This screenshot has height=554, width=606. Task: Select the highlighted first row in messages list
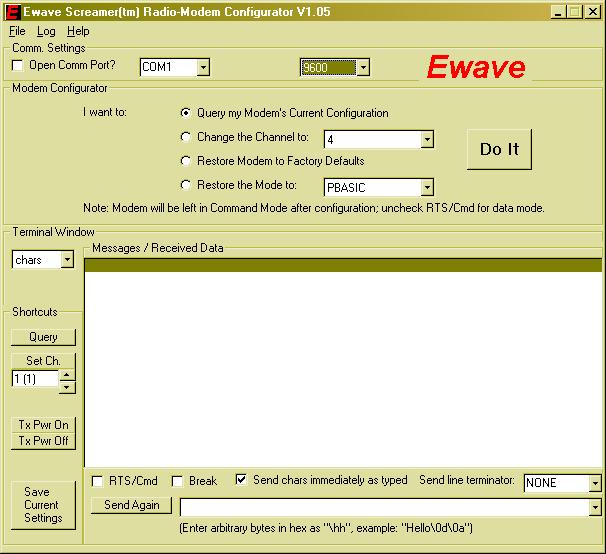pyautogui.click(x=343, y=265)
